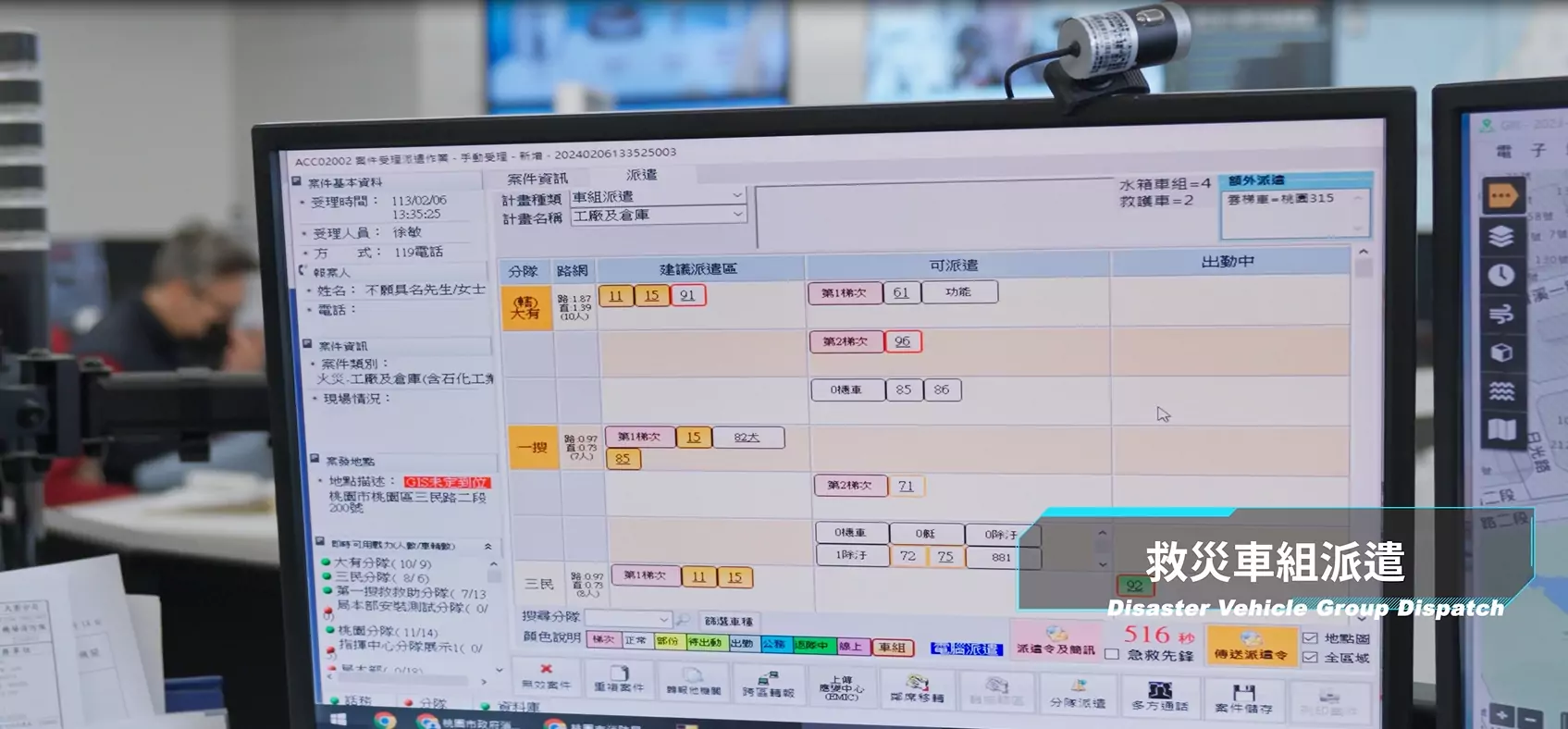Switch to the 案件資訊 tab

(537, 179)
